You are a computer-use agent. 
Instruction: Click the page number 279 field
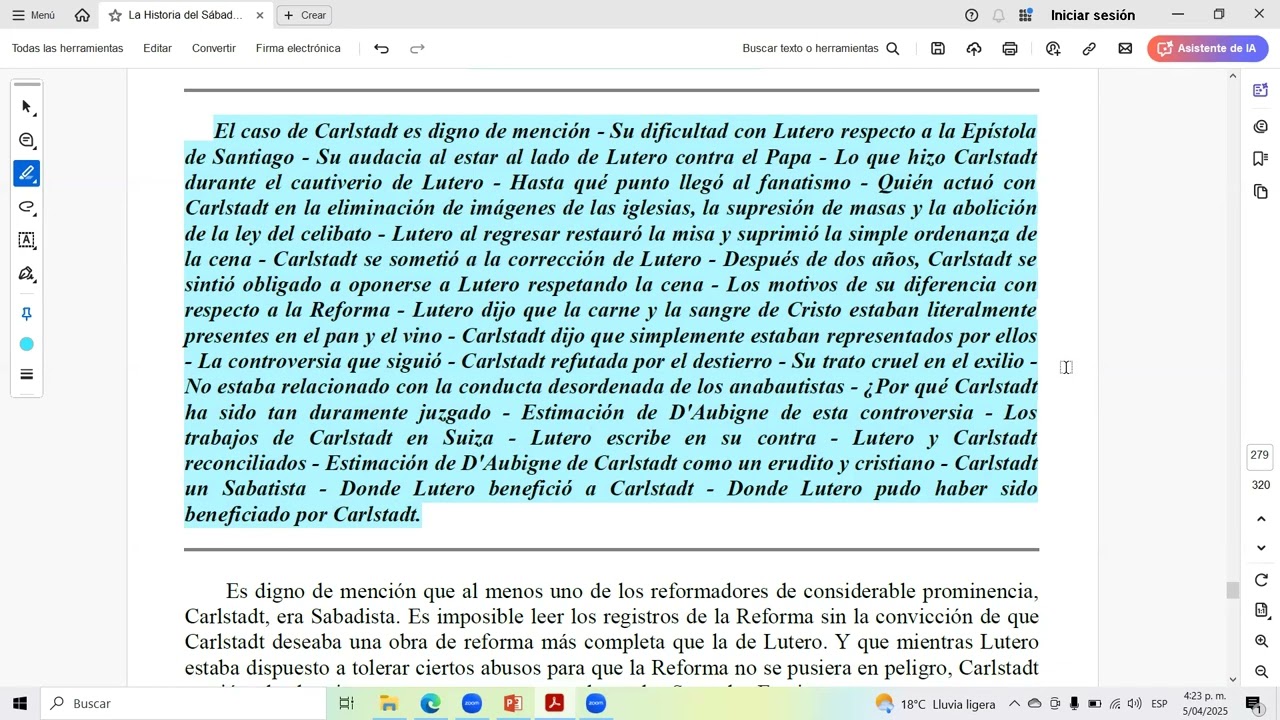1260,455
